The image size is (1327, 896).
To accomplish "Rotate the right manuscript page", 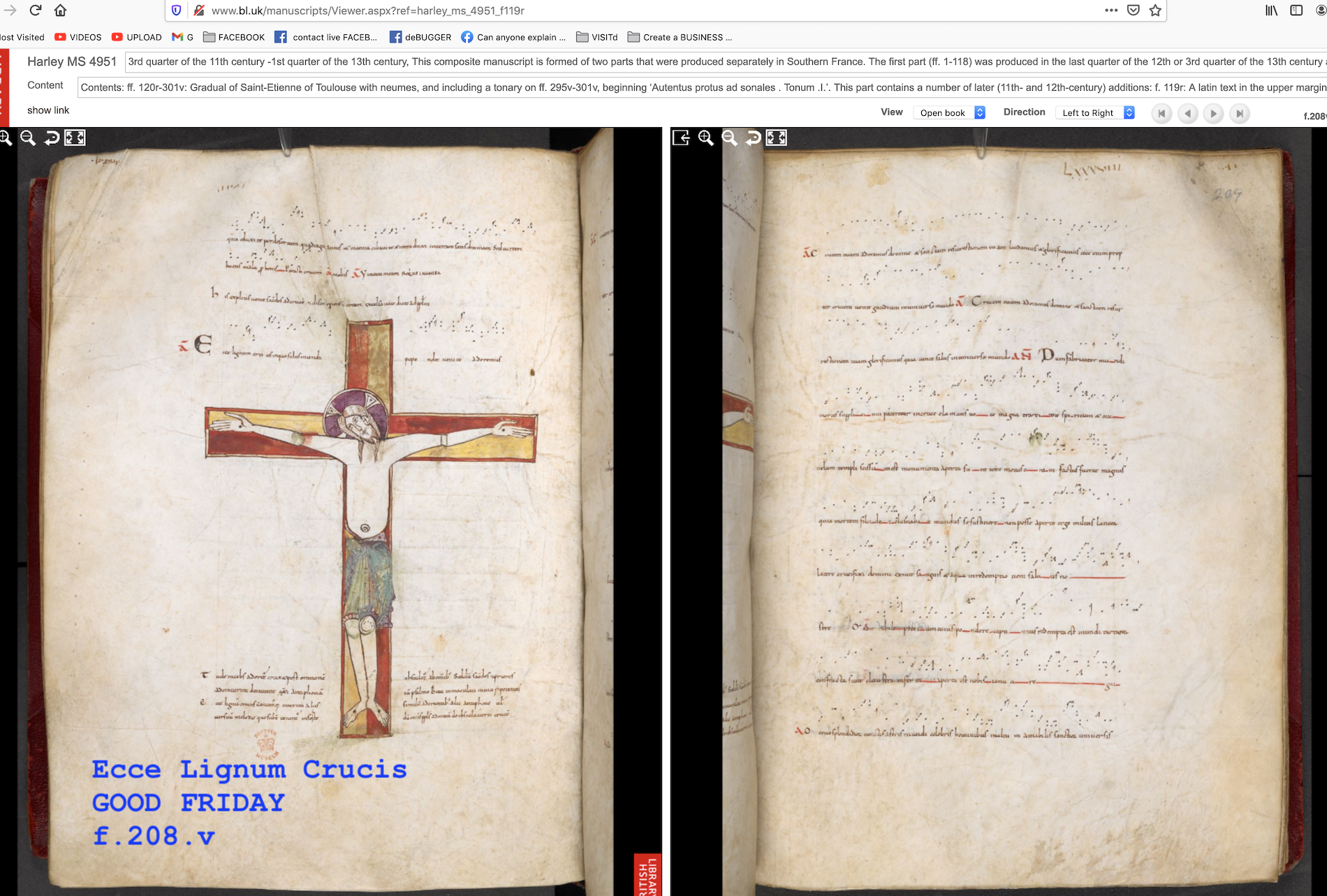I will tap(753, 138).
